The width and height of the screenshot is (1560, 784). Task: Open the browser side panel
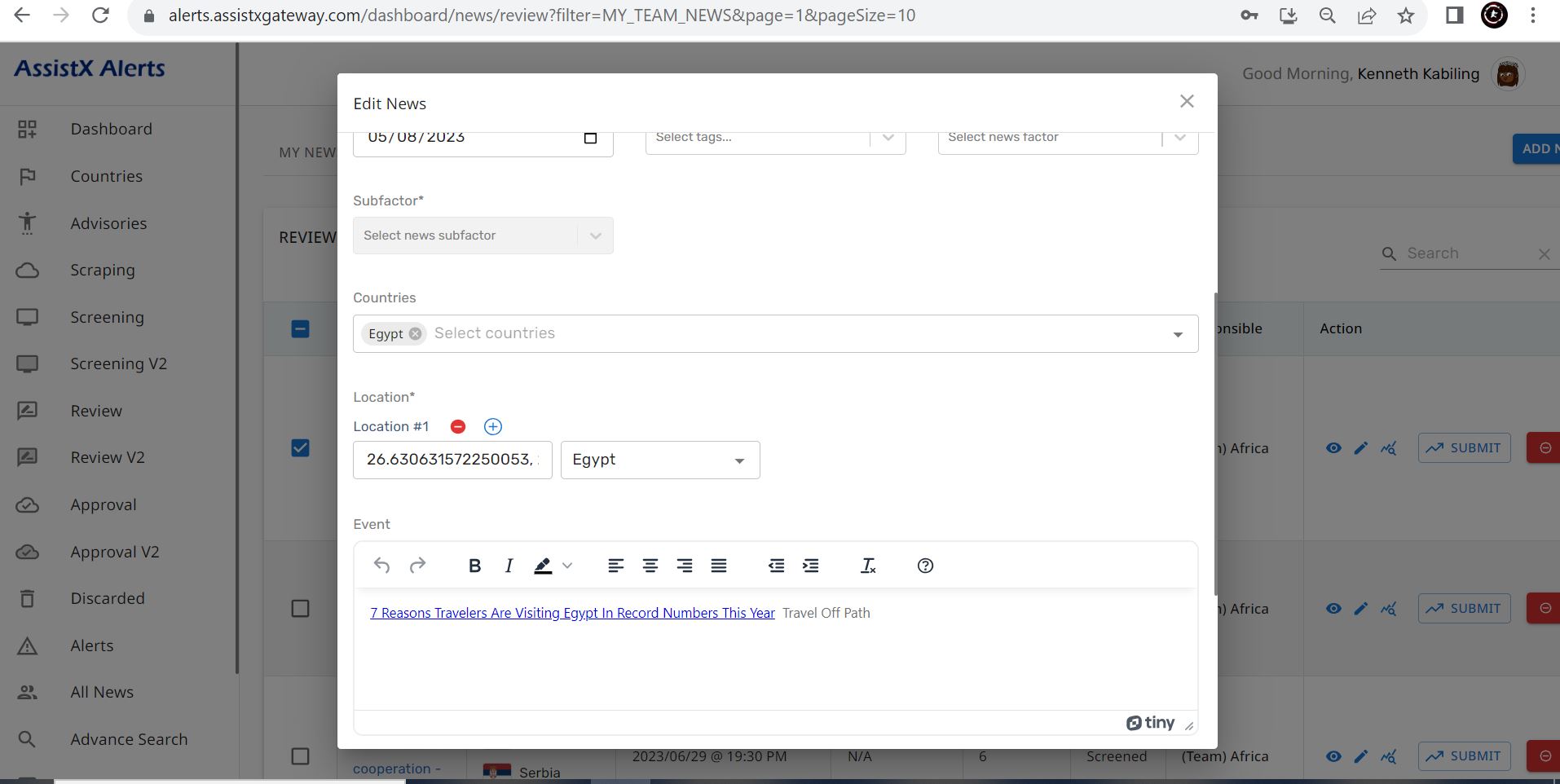[x=1455, y=15]
